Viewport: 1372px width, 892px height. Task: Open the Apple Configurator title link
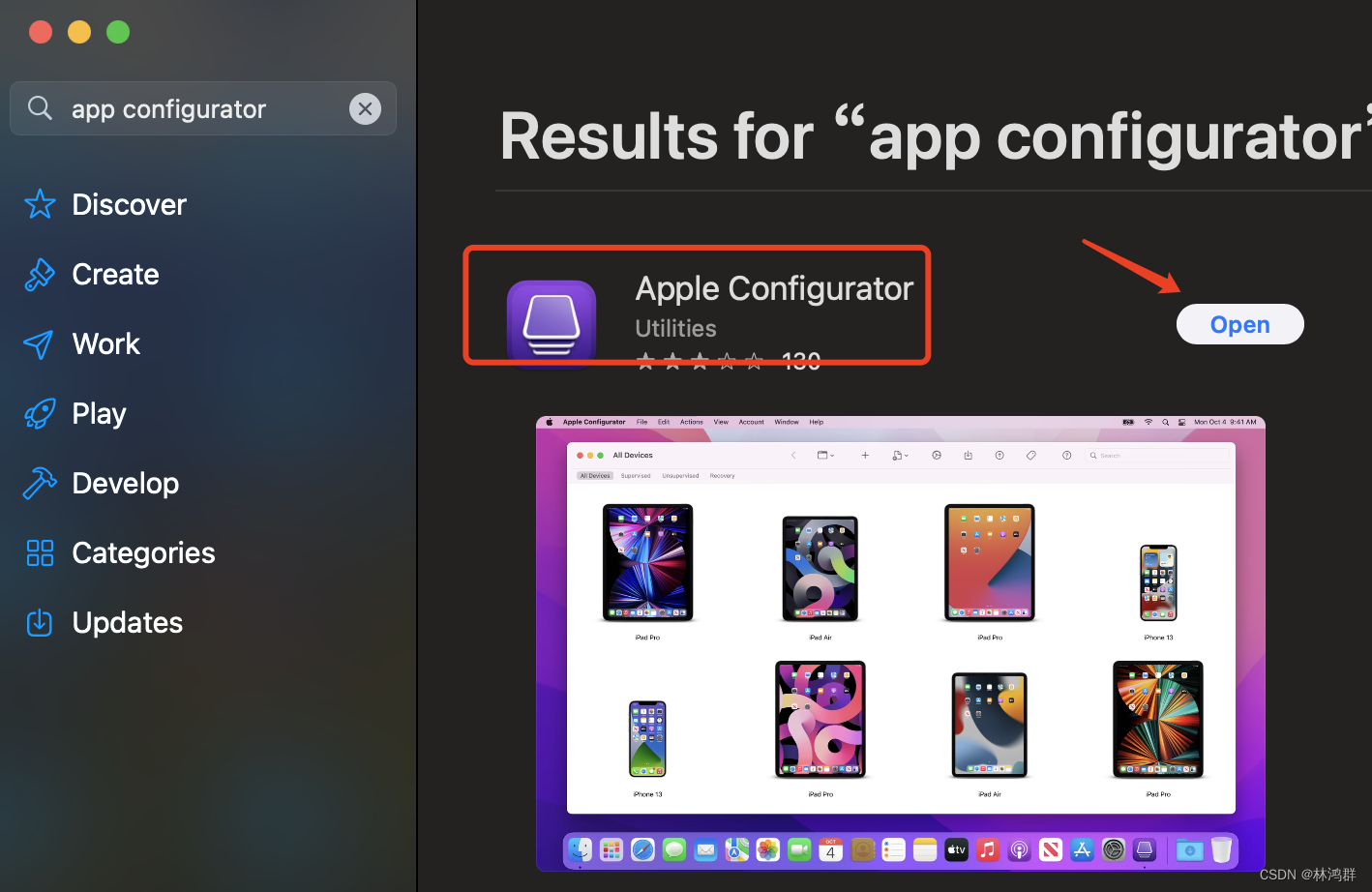(774, 288)
